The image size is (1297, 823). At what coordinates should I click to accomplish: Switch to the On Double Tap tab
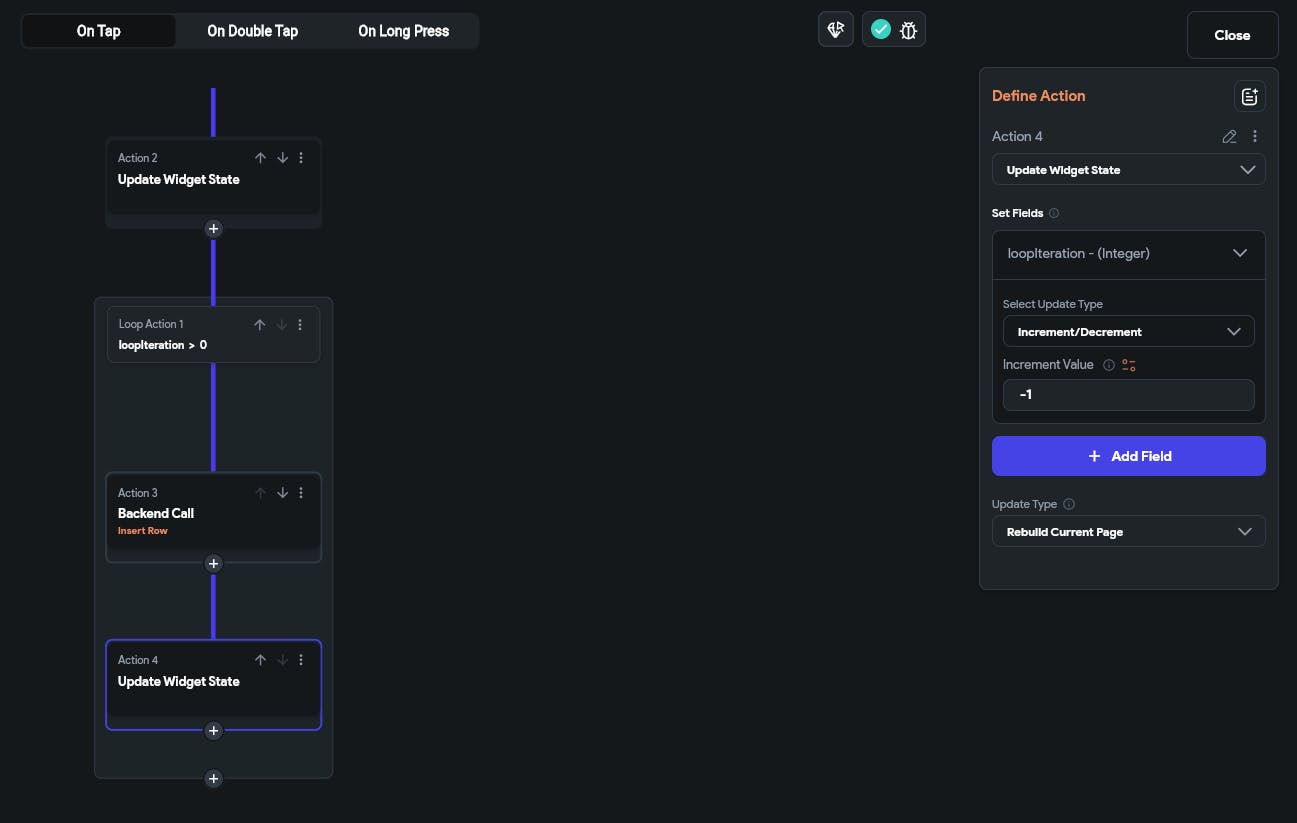252,31
